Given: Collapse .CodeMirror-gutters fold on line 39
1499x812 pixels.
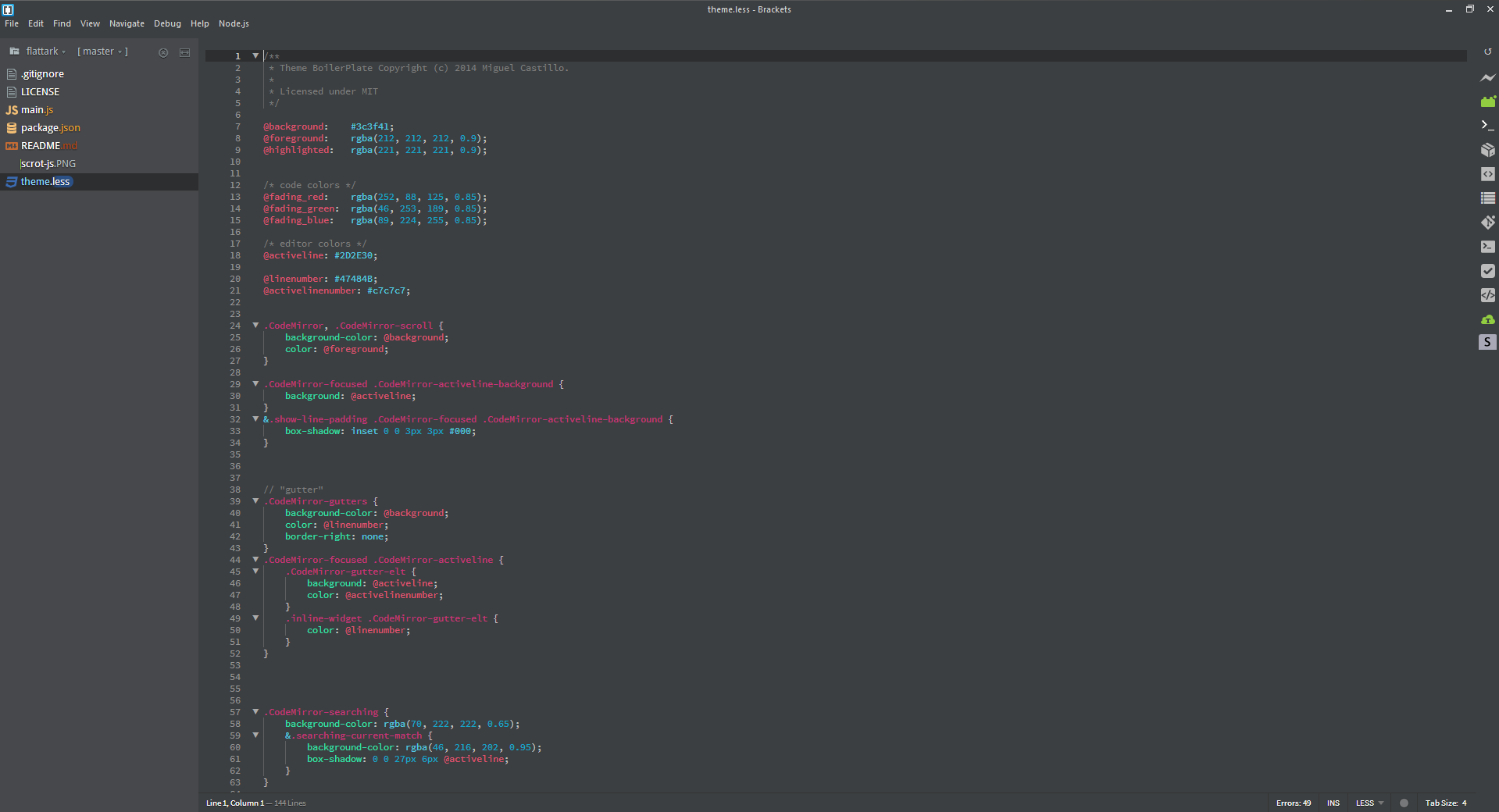Looking at the screenshot, I should click(x=255, y=501).
